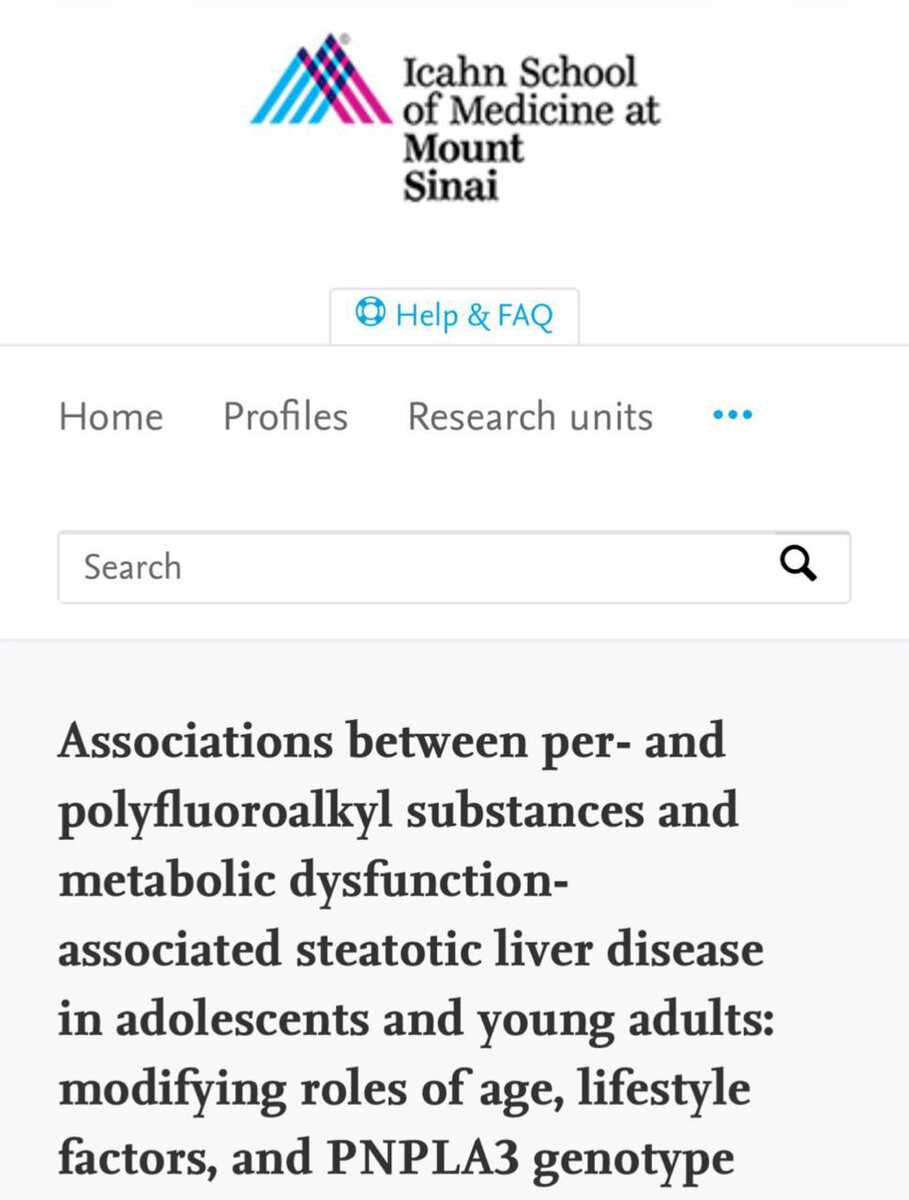
Task: Open the Home navigation item
Action: (111, 416)
